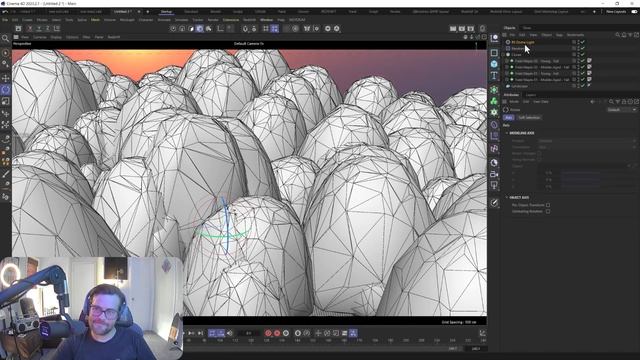Click the Render to Picture Viewer icon
640x360 pixels.
pos(462,29)
